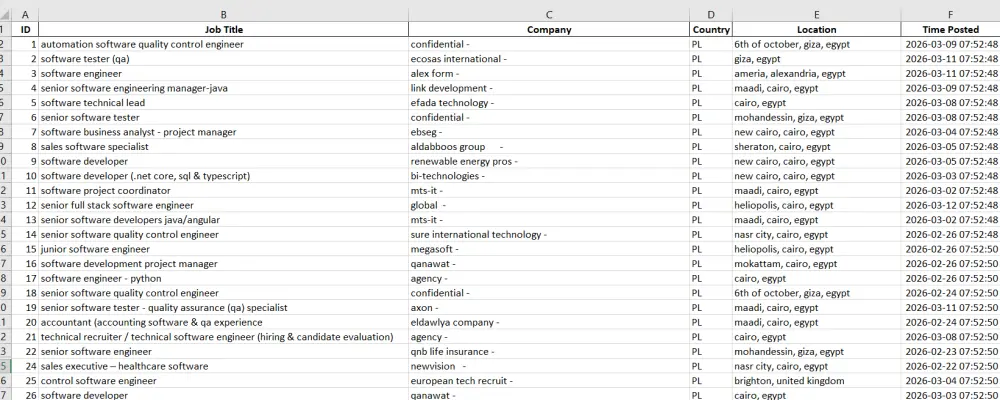
Task: Select column F header
Action: pyautogui.click(x=951, y=15)
